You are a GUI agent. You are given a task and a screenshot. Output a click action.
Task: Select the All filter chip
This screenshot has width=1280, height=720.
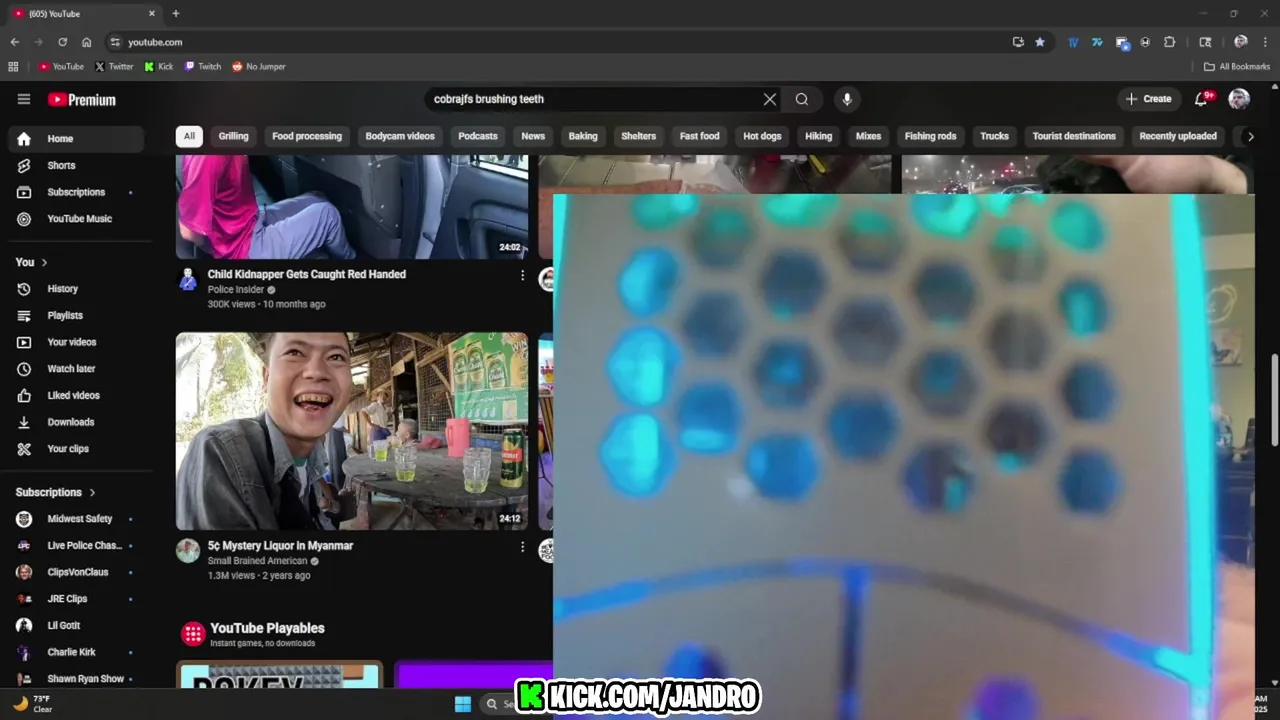(x=189, y=136)
